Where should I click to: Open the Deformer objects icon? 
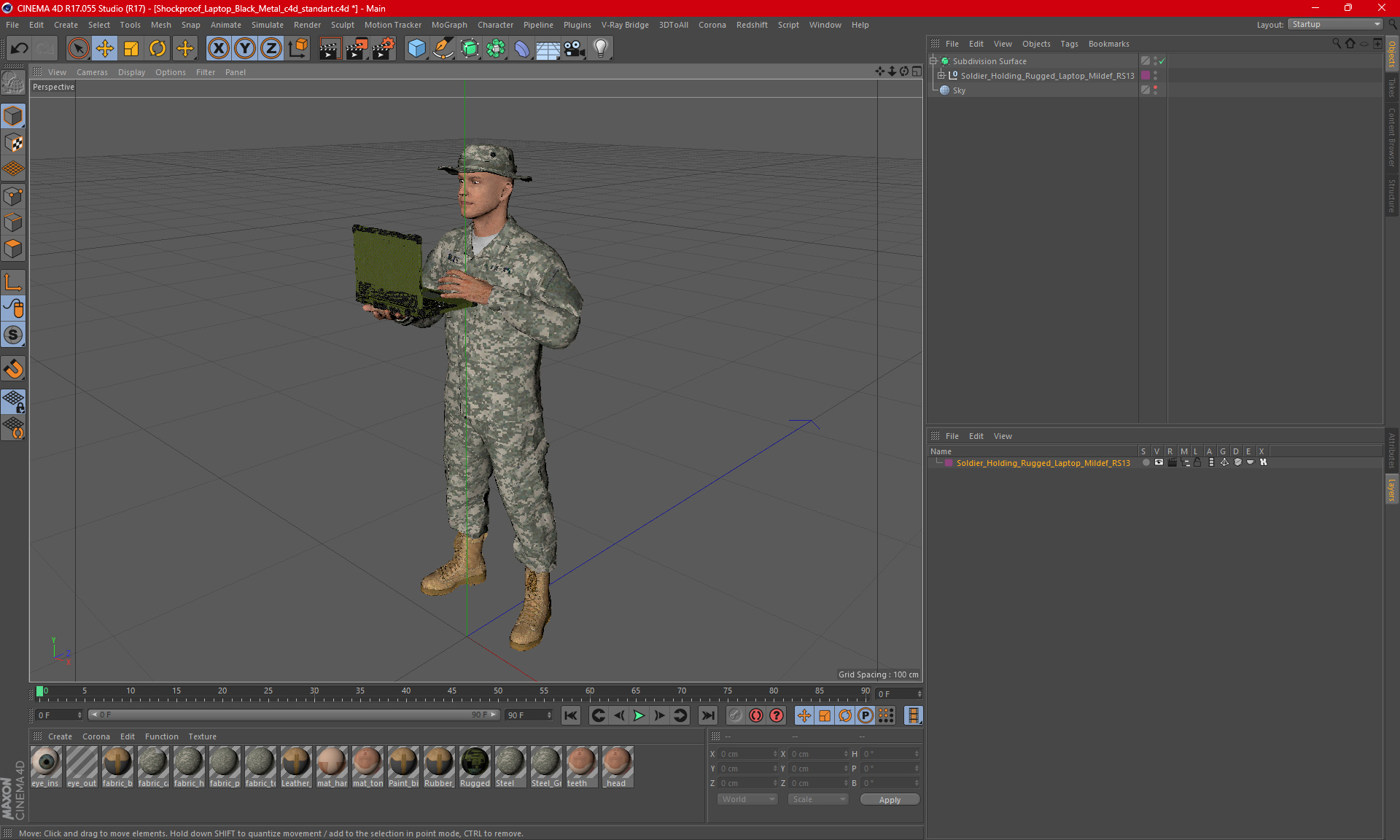522,49
